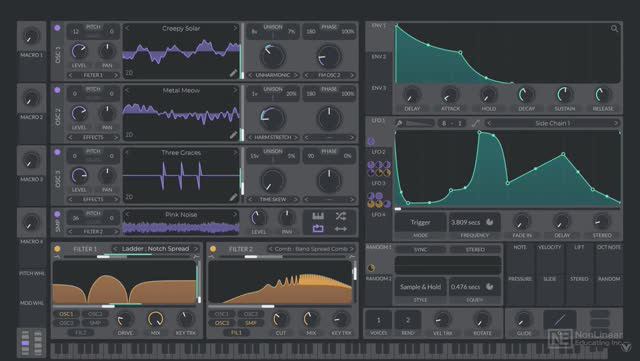The height and width of the screenshot is (361, 640).
Task: Toggle sampler random phase shuffle icon
Action: [x=341, y=216]
